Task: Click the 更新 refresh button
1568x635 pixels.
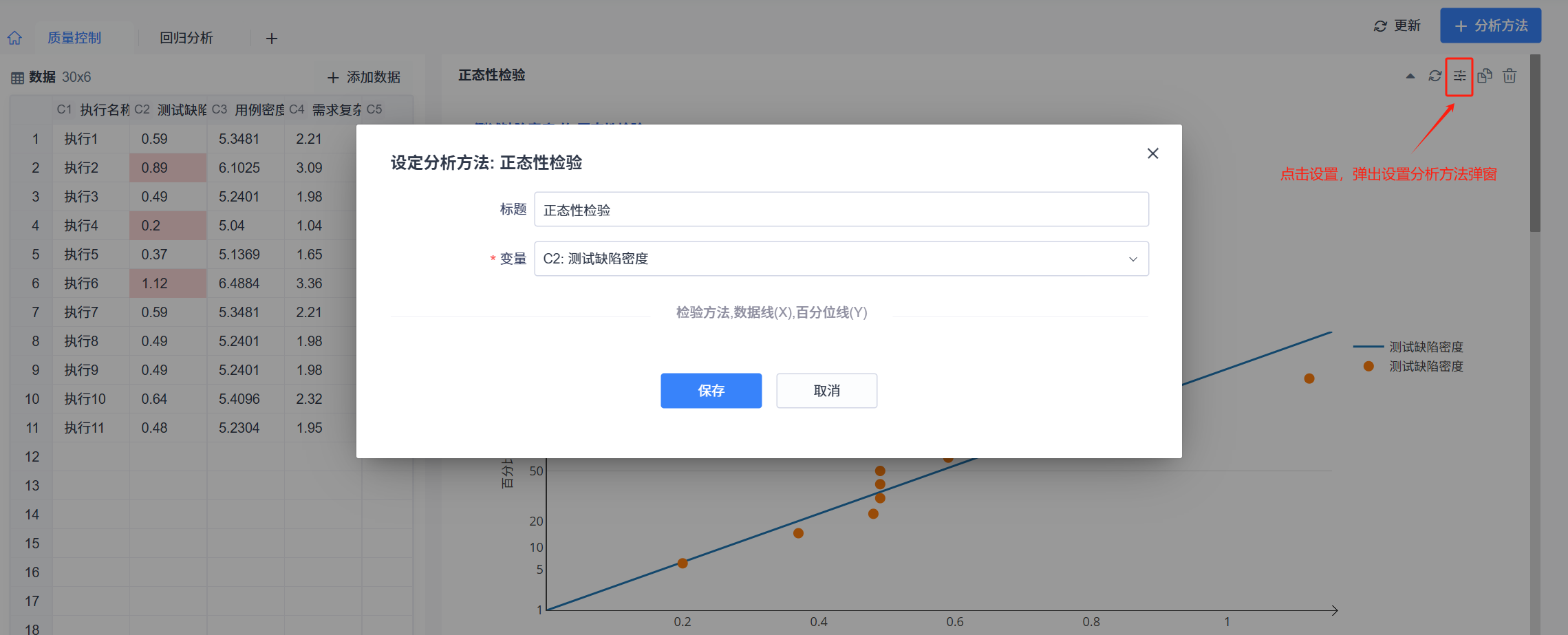Action: (x=1397, y=26)
